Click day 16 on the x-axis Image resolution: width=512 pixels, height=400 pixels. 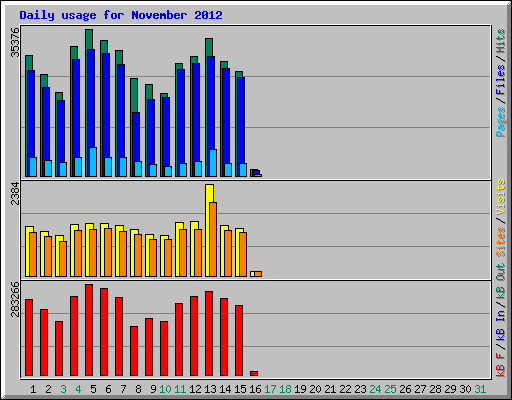(x=255, y=389)
